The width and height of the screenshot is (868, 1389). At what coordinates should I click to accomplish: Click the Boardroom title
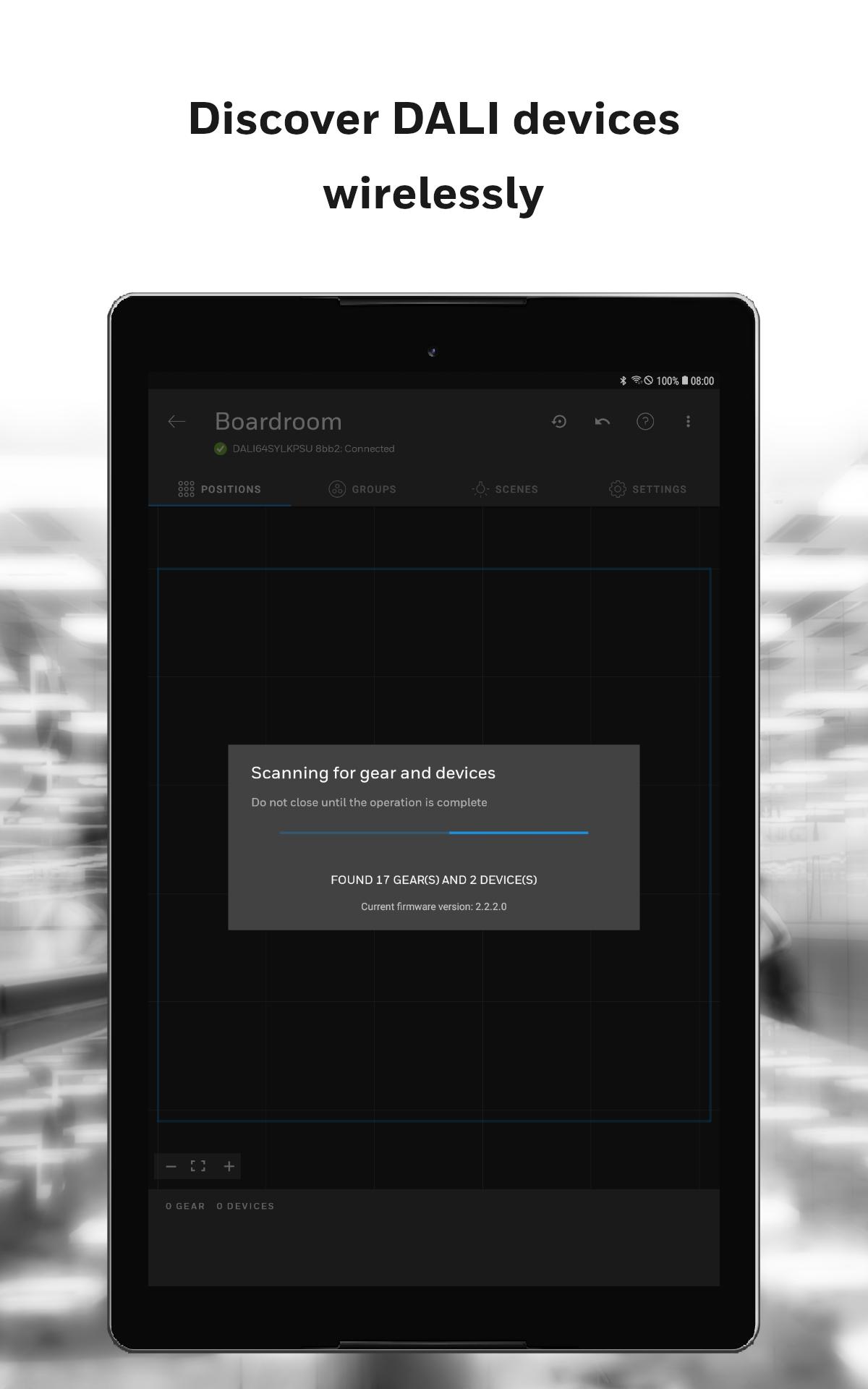coord(278,421)
